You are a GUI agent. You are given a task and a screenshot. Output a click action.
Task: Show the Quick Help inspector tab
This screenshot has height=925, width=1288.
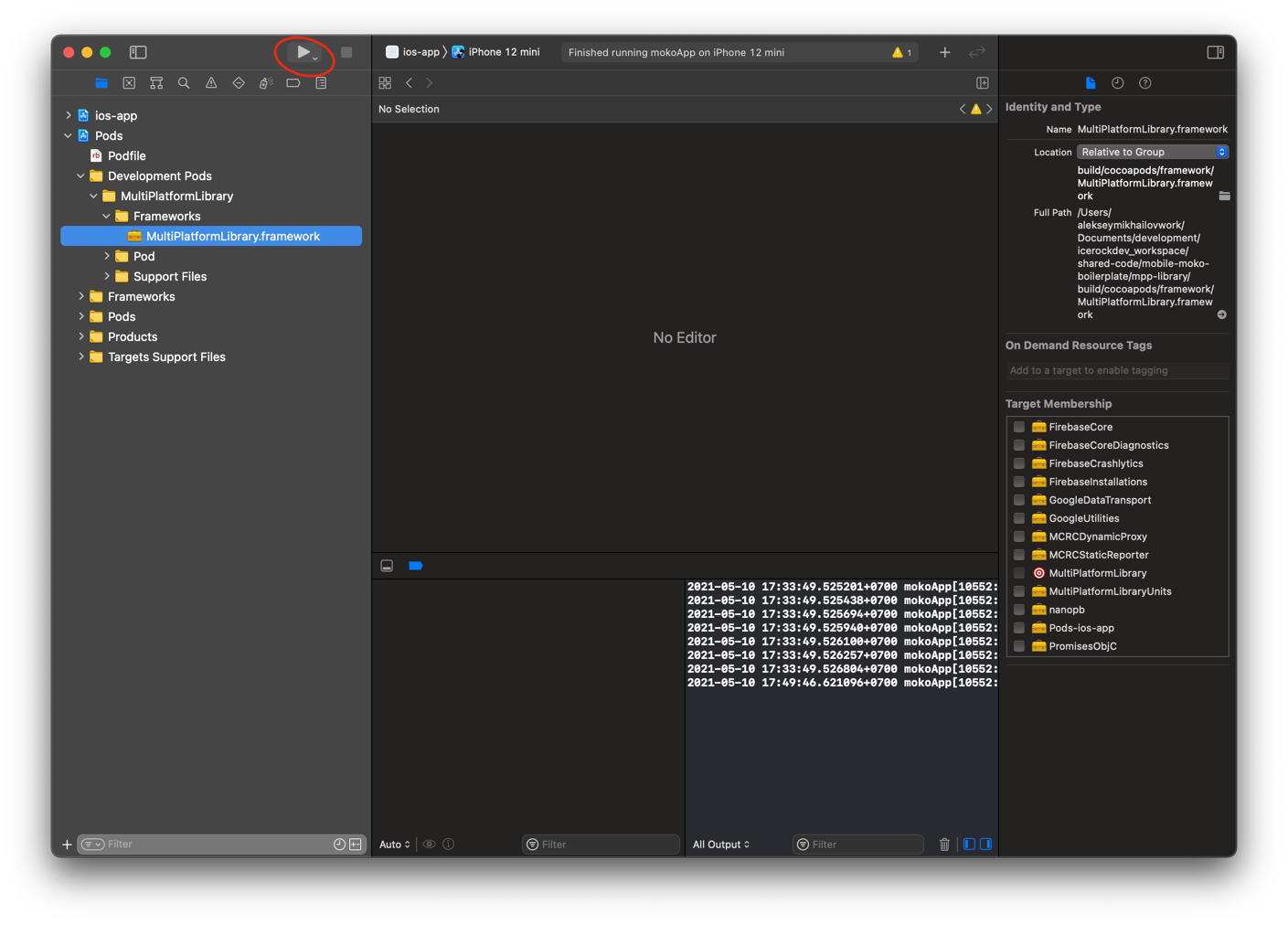1144,83
